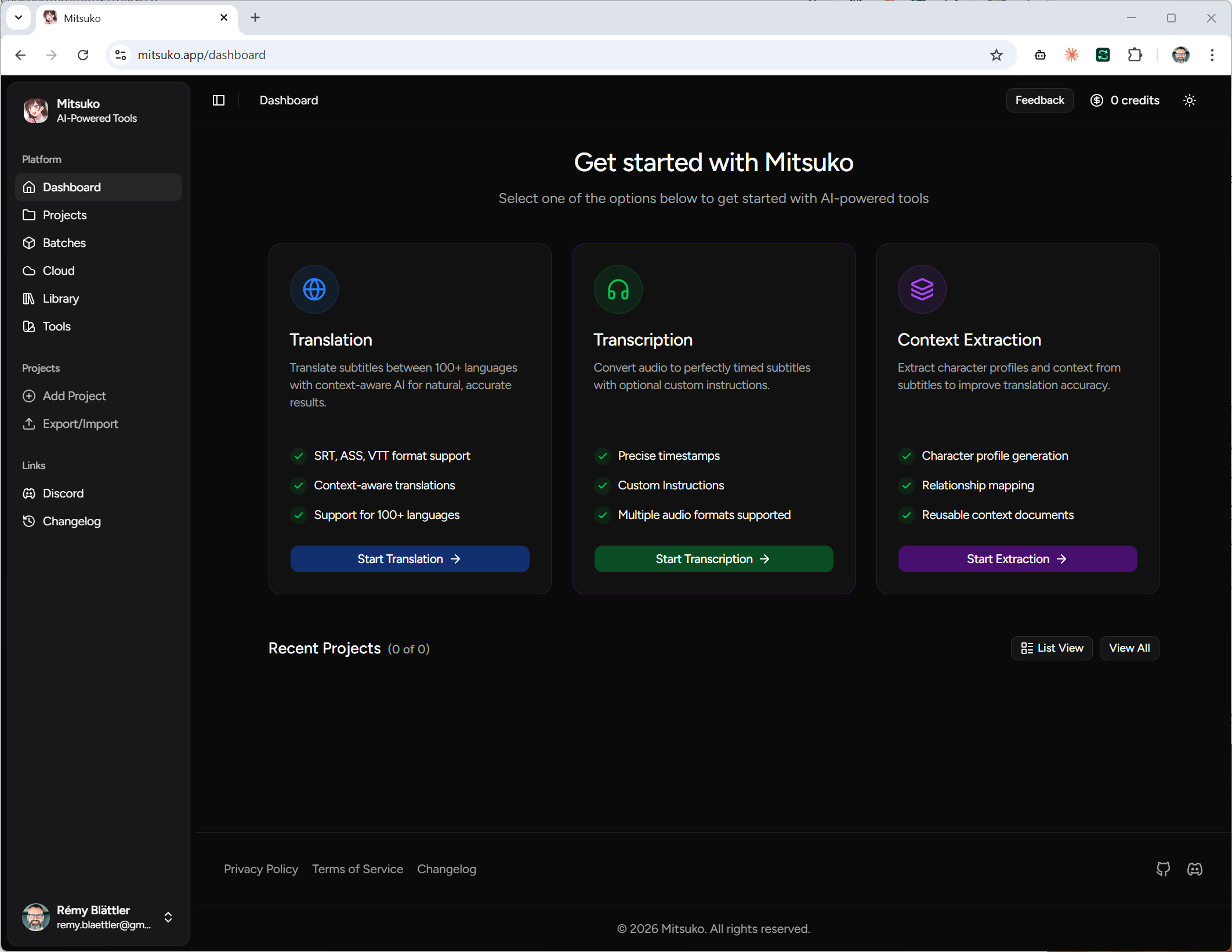The width and height of the screenshot is (1232, 952).
Task: Click 'Custom Instructions' feature text
Action: [671, 485]
